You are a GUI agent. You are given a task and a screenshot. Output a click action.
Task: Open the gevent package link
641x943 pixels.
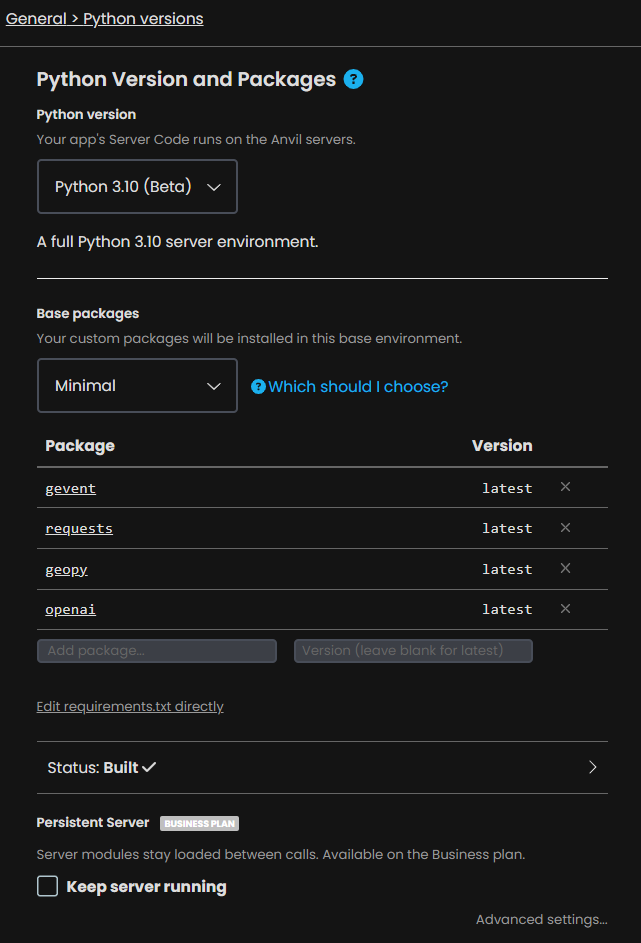click(70, 488)
